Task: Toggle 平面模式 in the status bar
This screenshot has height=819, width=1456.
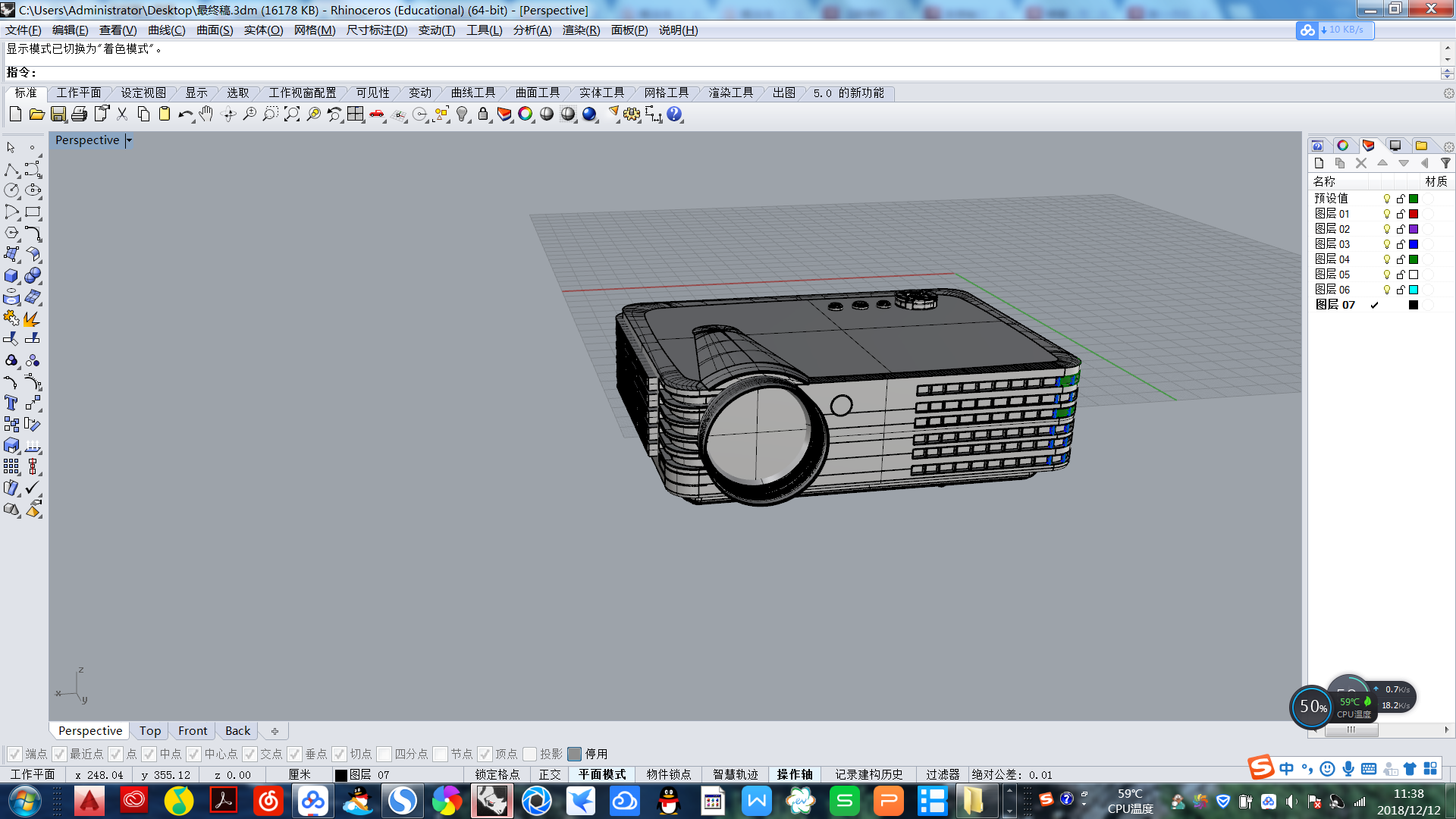Action: pos(602,775)
